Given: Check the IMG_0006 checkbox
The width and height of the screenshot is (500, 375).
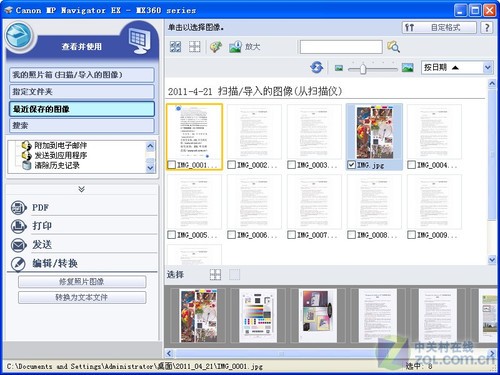Looking at the screenshot, I should tap(231, 235).
